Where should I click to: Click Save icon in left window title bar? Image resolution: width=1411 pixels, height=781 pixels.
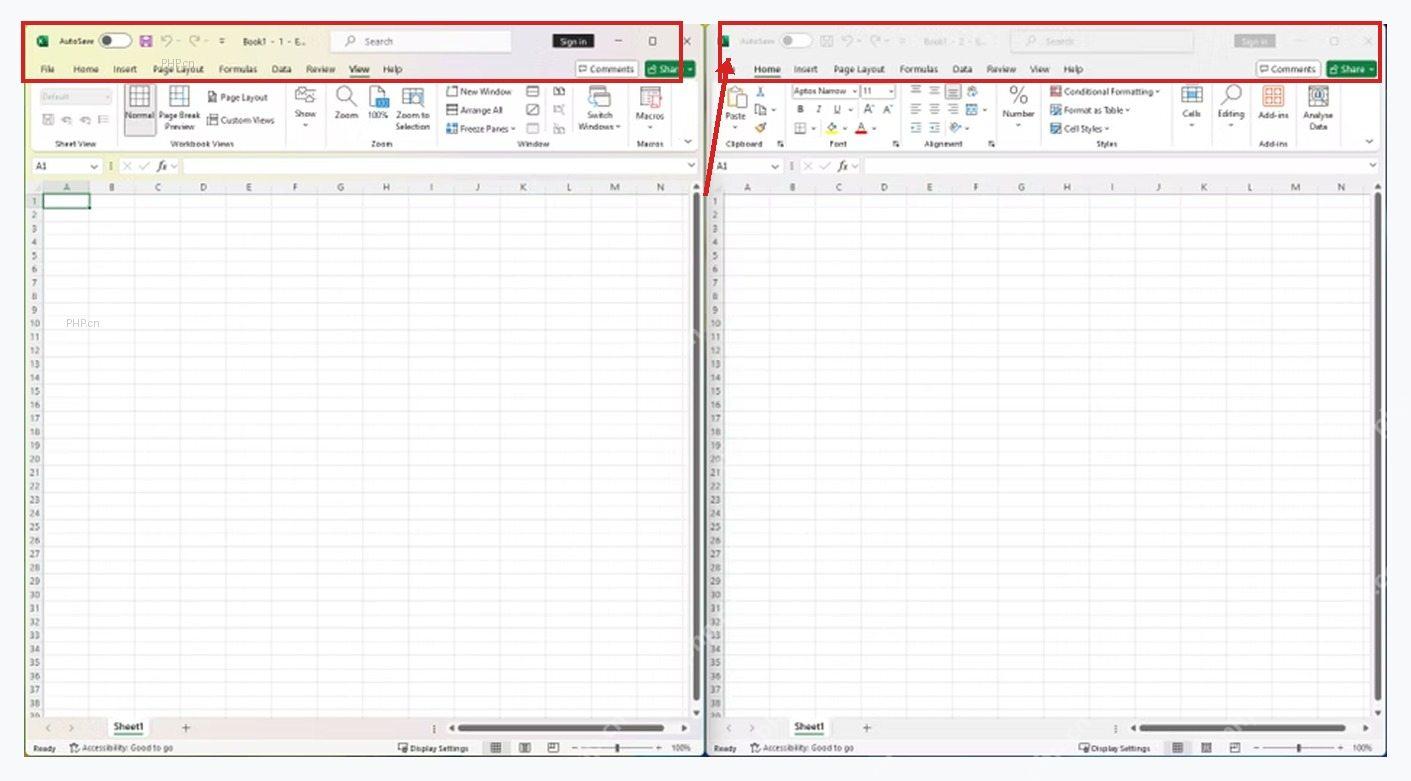pyautogui.click(x=146, y=41)
